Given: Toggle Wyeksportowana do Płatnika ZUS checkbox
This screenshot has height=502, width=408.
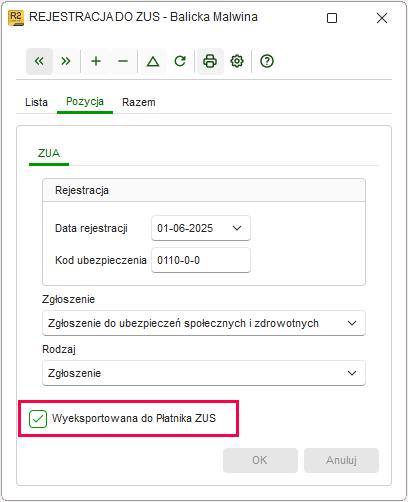Looking at the screenshot, I should pyautogui.click(x=38, y=419).
